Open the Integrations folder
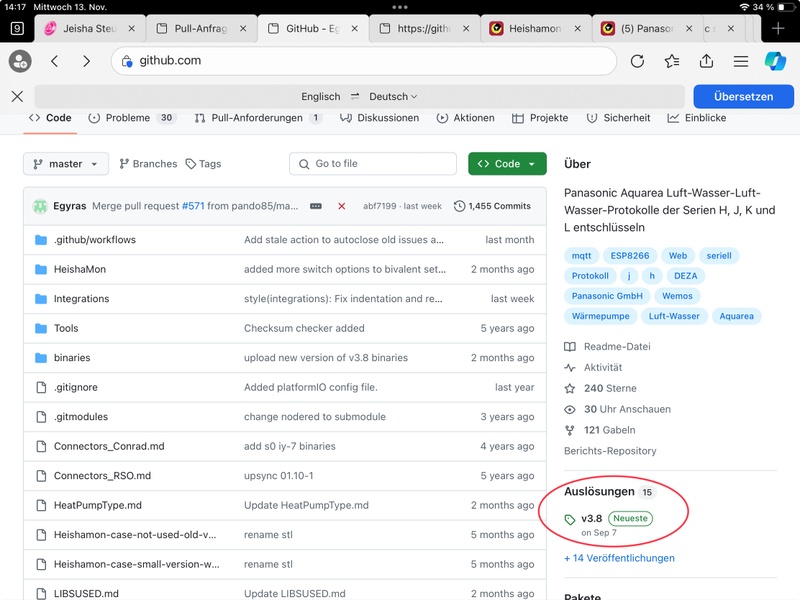Screen dimensions: 800x600 tap(82, 299)
